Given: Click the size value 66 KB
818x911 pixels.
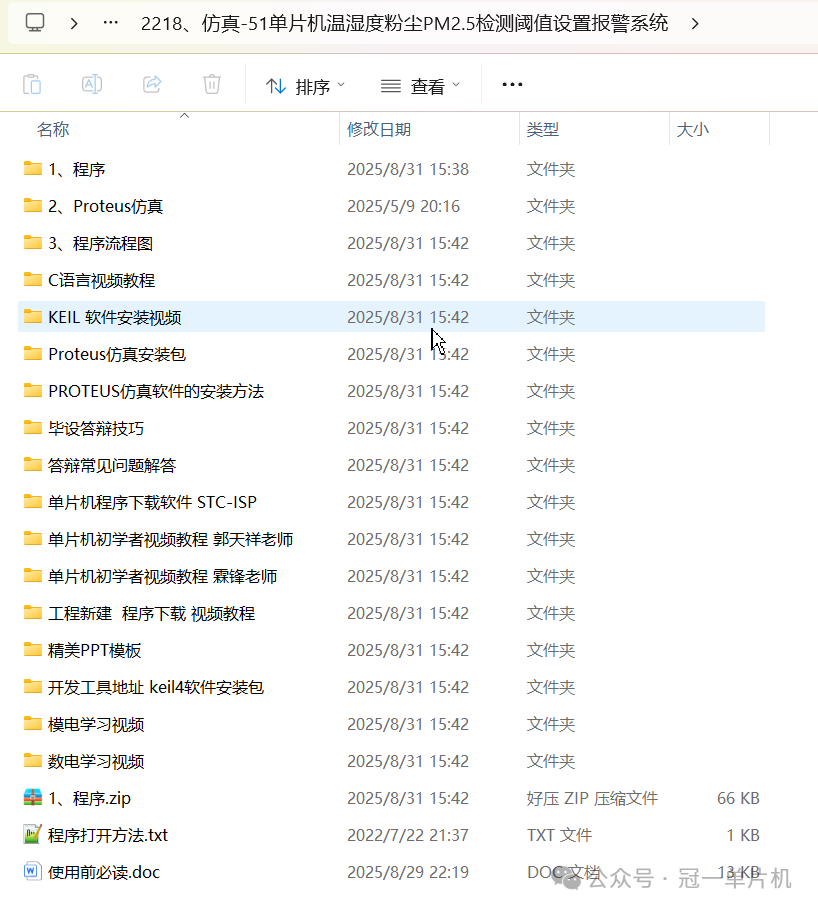Looking at the screenshot, I should click(x=738, y=798).
